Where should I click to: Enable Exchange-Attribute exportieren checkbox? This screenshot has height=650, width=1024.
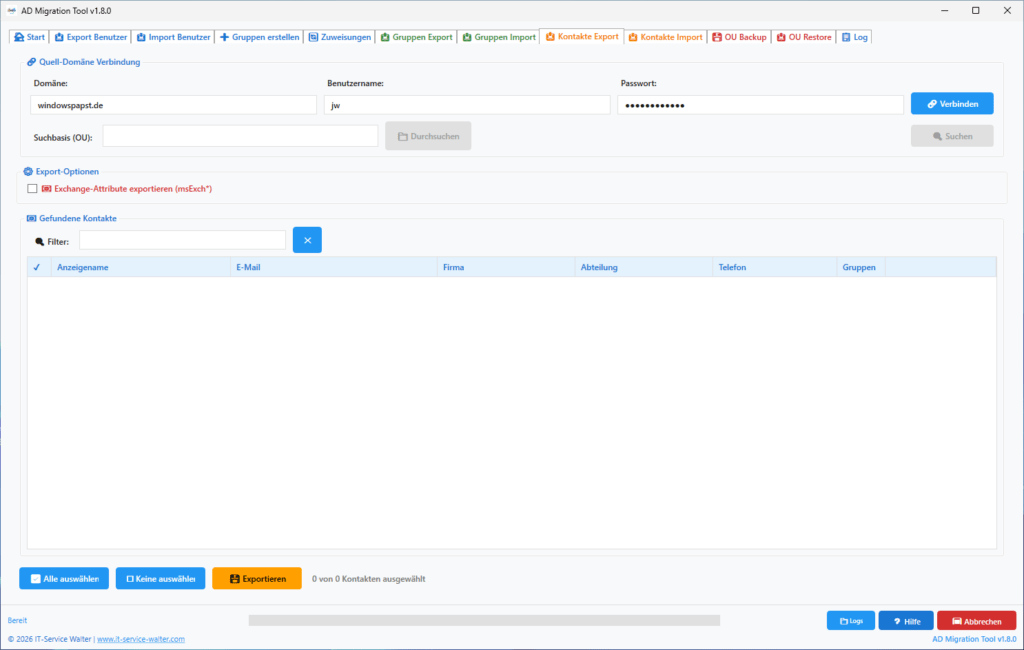pyautogui.click(x=32, y=189)
